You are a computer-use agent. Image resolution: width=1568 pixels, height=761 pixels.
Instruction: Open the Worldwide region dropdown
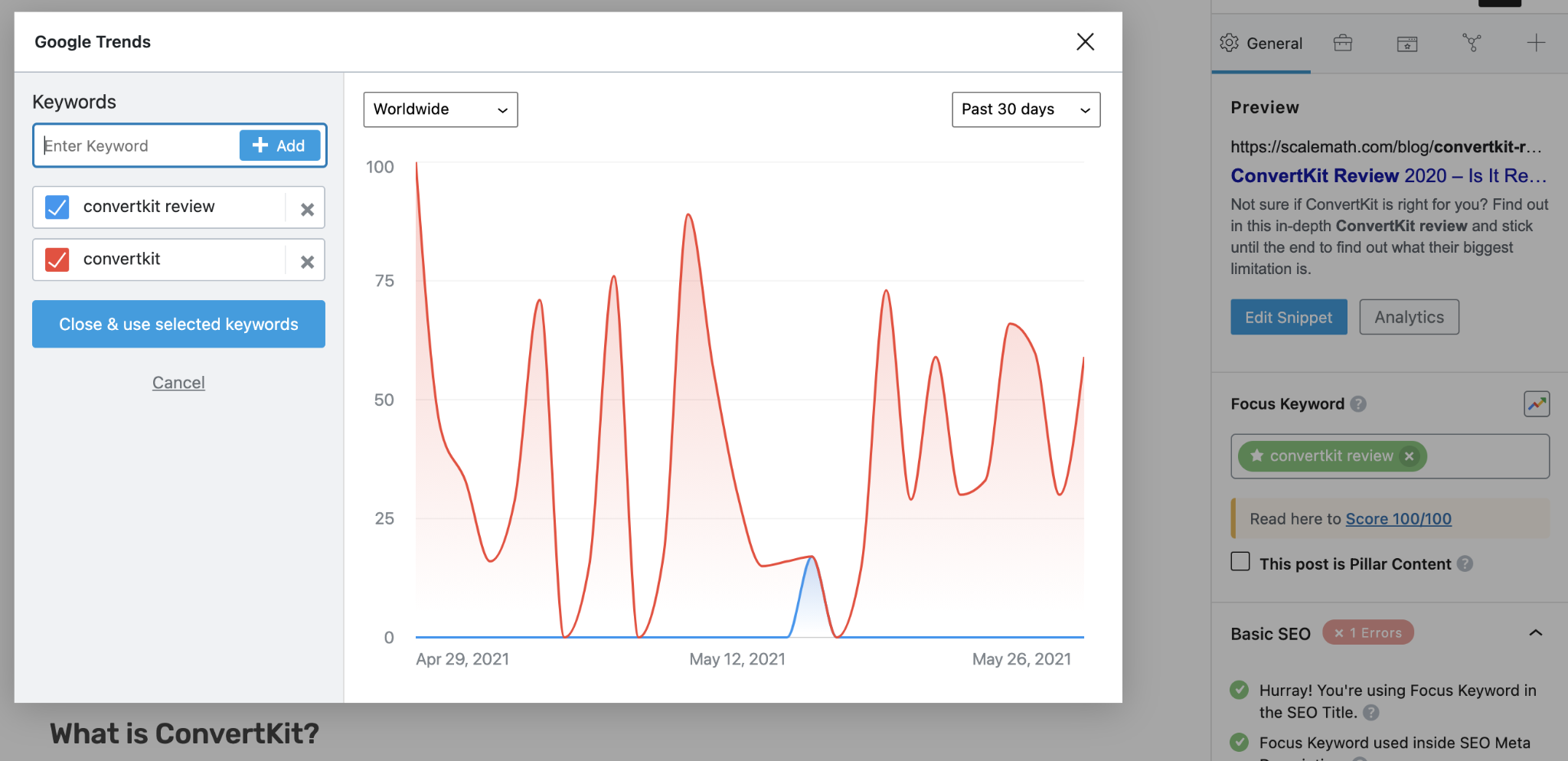(x=440, y=109)
